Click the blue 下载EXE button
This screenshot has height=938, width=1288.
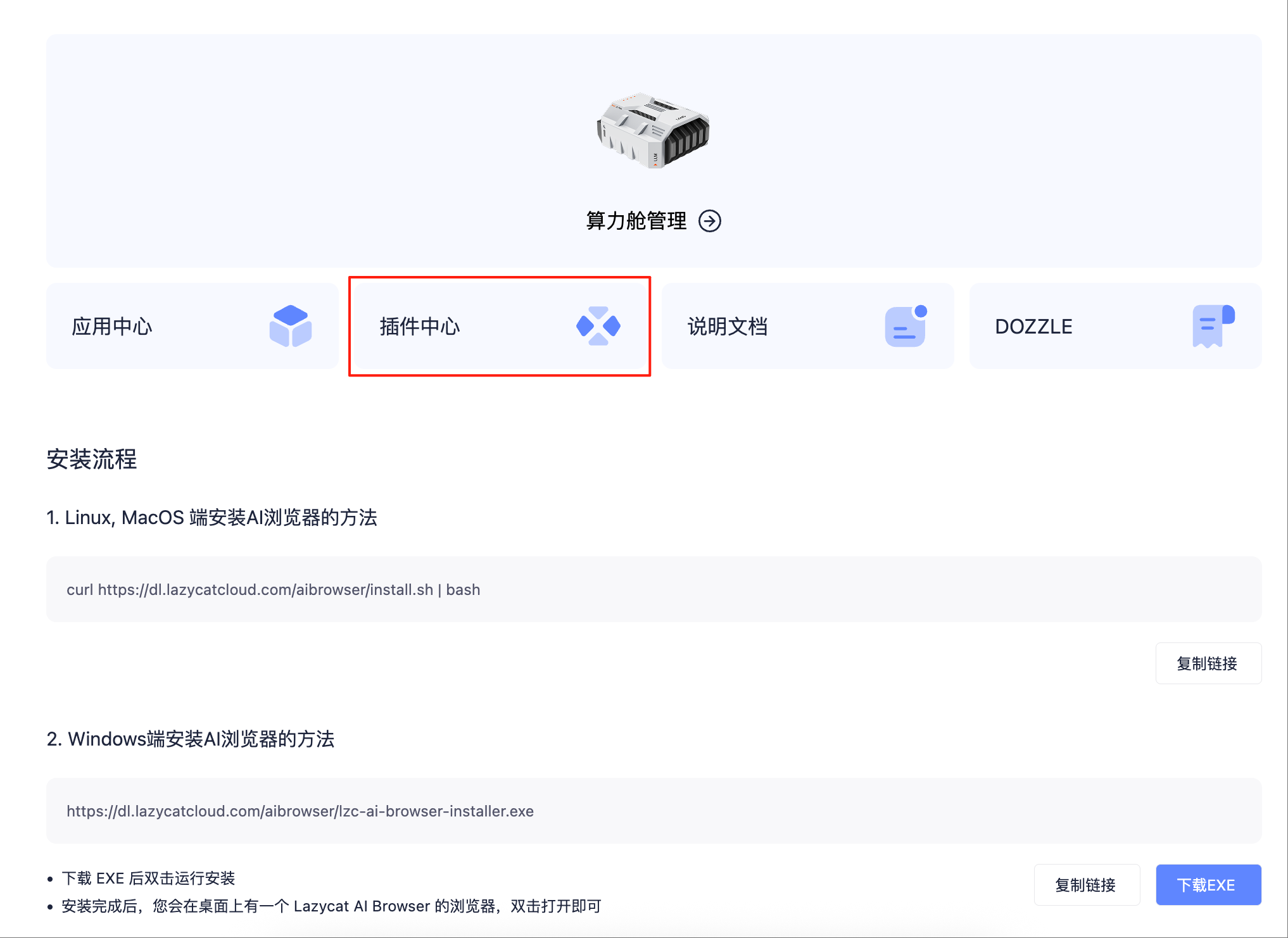[x=1208, y=885]
